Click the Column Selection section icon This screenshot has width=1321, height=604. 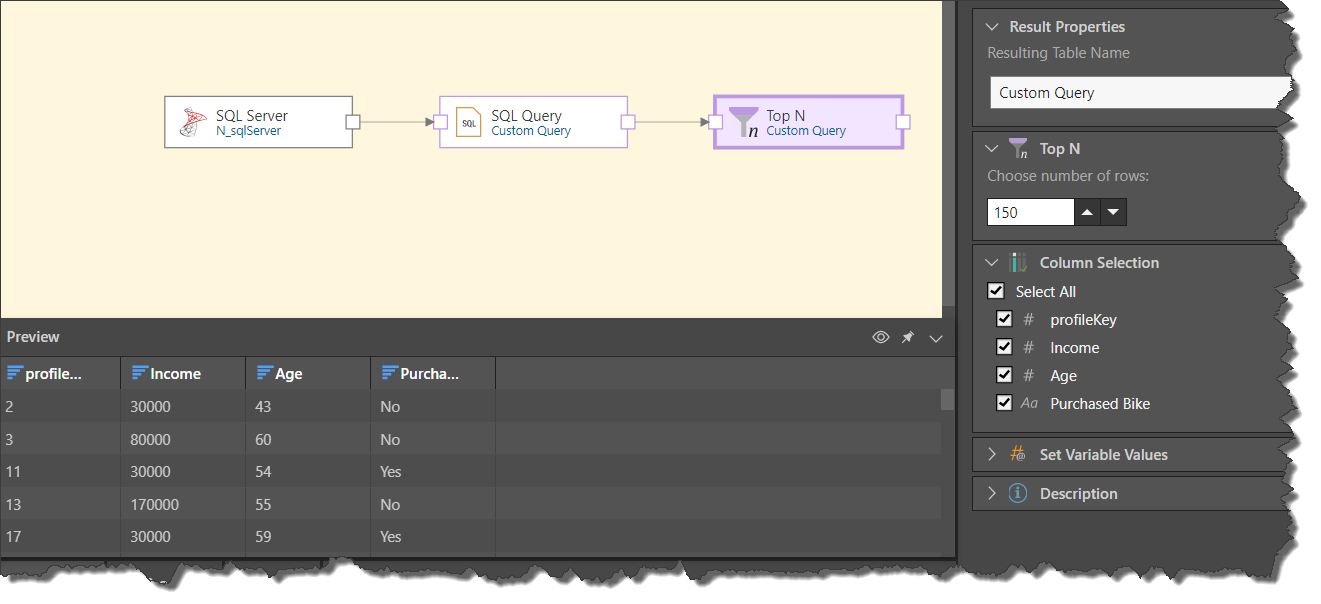click(1018, 263)
